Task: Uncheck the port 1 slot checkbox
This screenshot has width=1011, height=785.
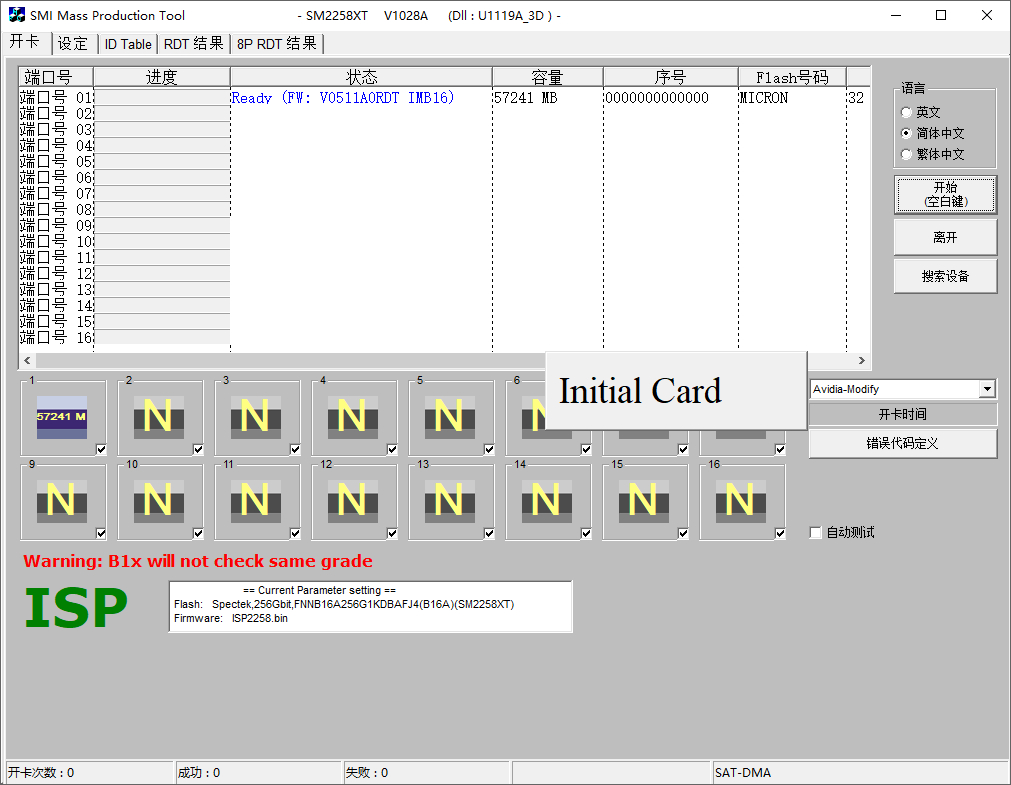Action: pos(101,450)
